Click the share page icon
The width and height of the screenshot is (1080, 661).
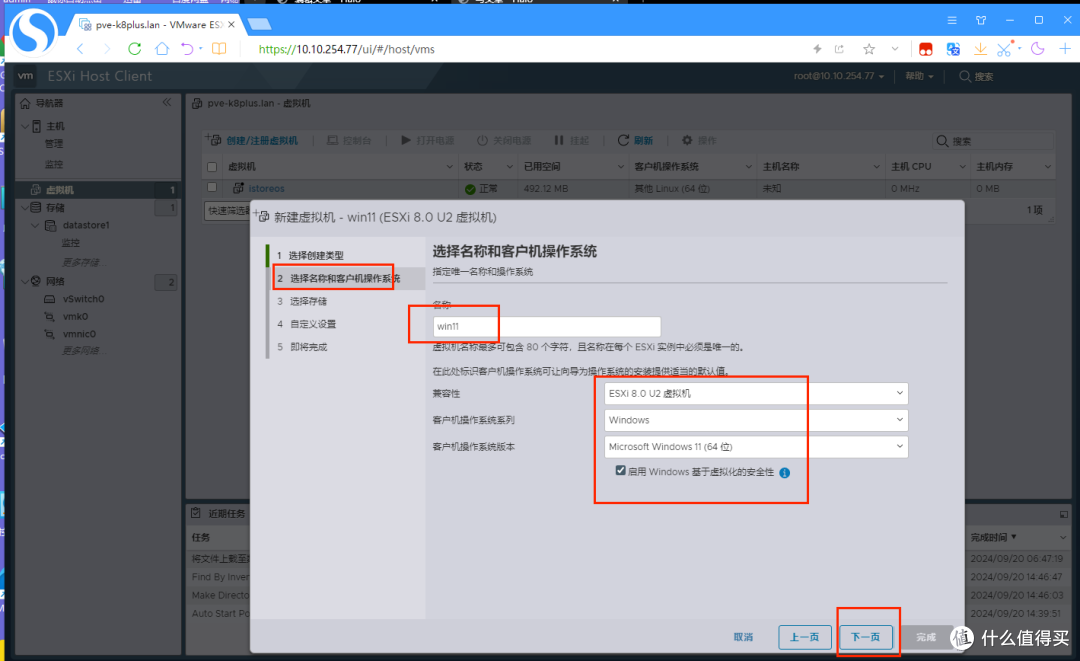pyautogui.click(x=839, y=49)
